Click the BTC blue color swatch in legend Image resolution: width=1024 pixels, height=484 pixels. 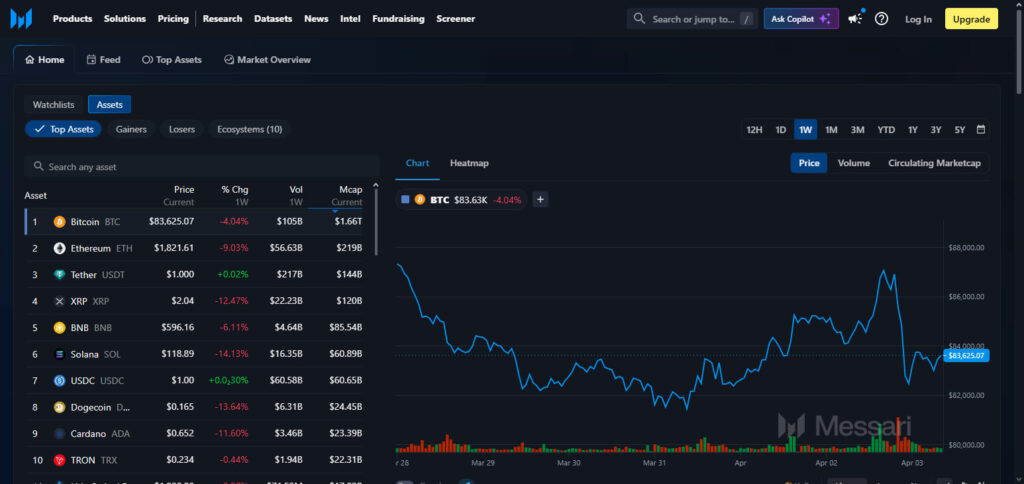point(405,199)
